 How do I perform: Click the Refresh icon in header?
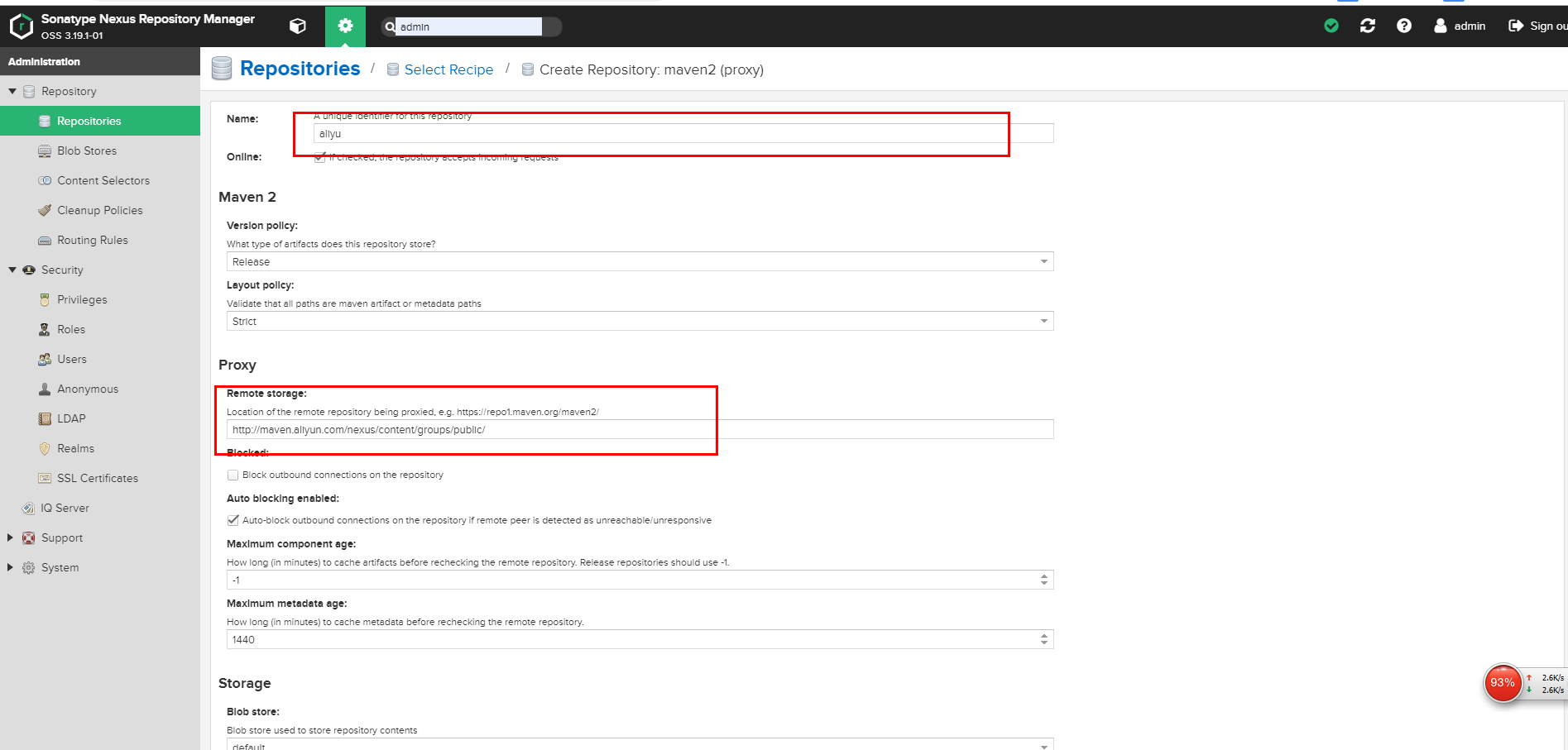pos(1368,26)
